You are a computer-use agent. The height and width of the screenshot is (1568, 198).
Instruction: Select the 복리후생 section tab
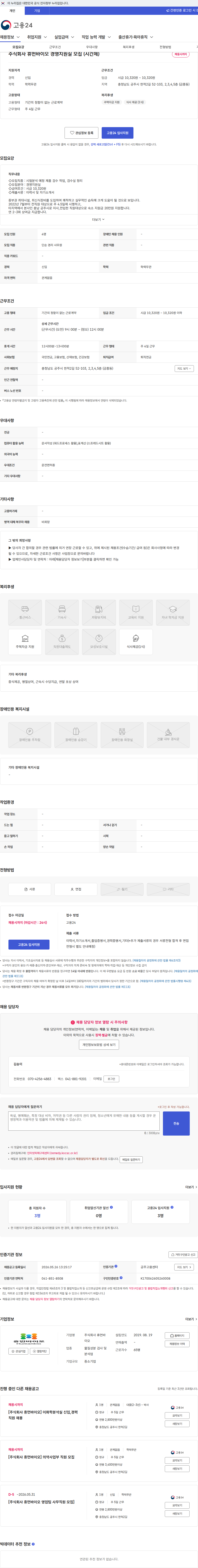[x=128, y=47]
